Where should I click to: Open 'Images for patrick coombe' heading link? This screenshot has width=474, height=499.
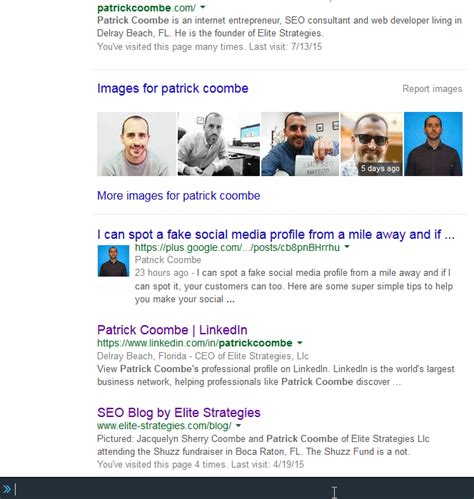(173, 89)
